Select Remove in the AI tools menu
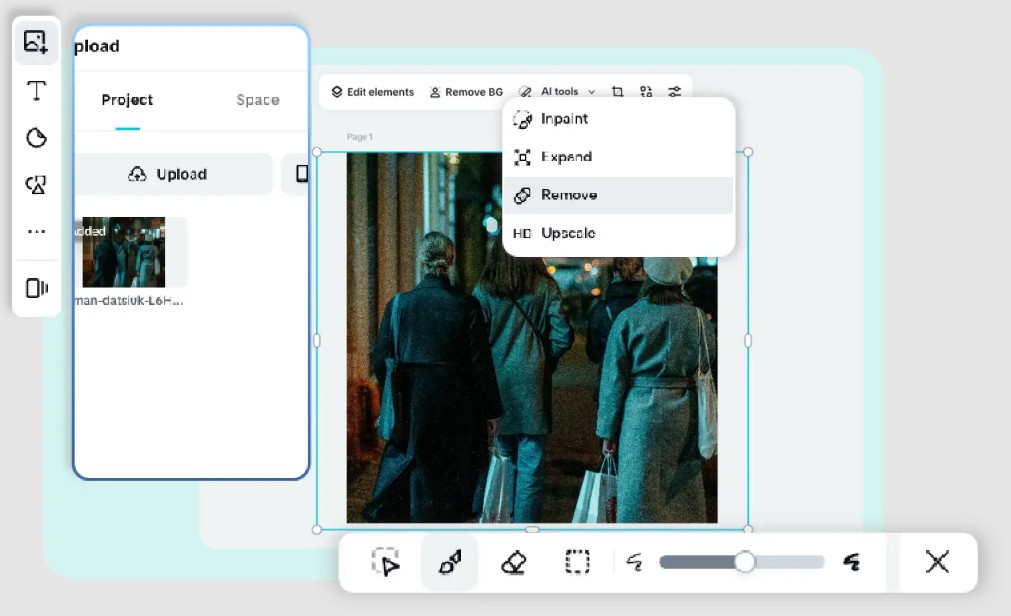Viewport: 1011px width, 616px height. [568, 195]
